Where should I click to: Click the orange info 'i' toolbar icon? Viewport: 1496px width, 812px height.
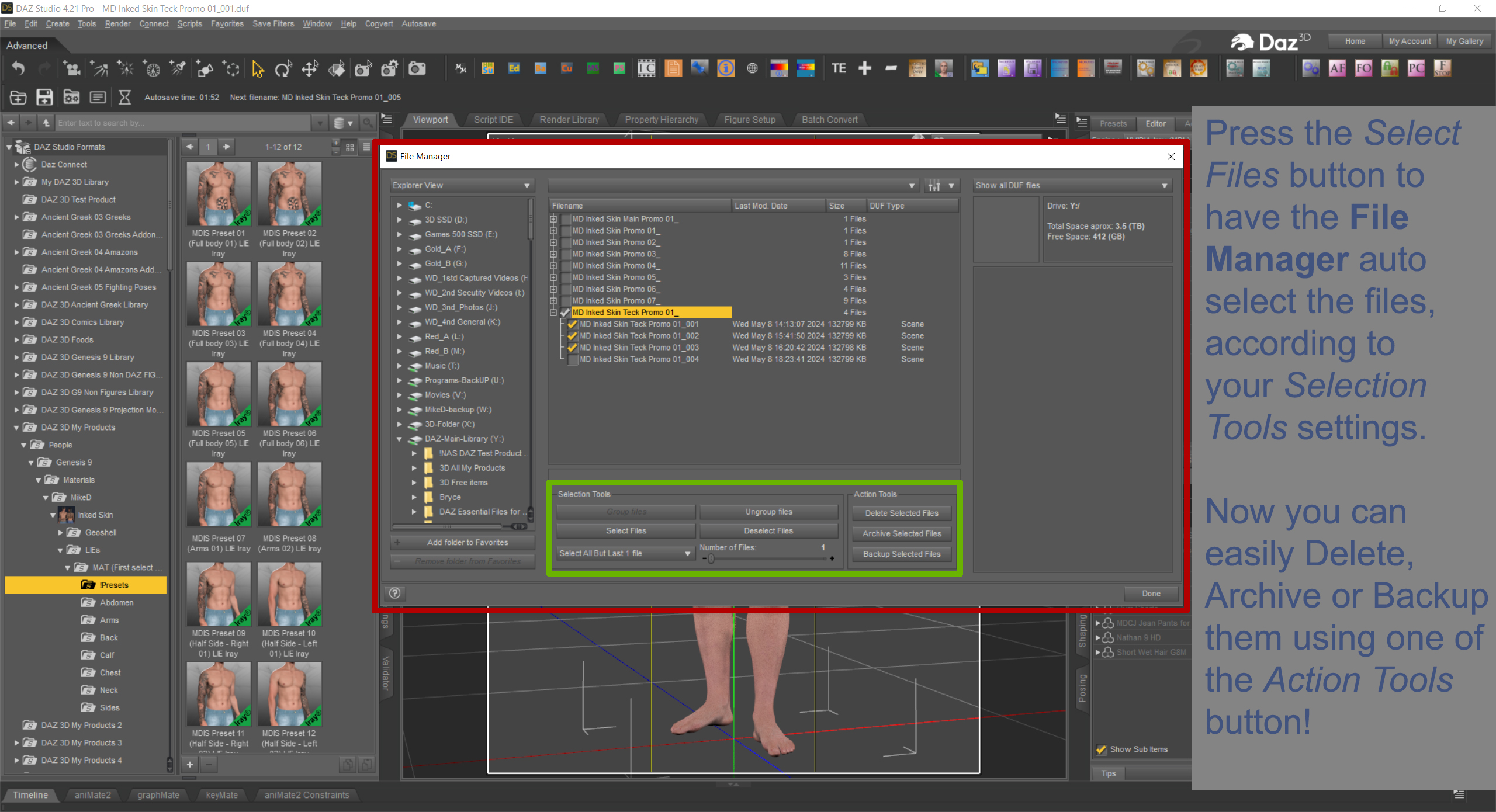pyautogui.click(x=726, y=69)
